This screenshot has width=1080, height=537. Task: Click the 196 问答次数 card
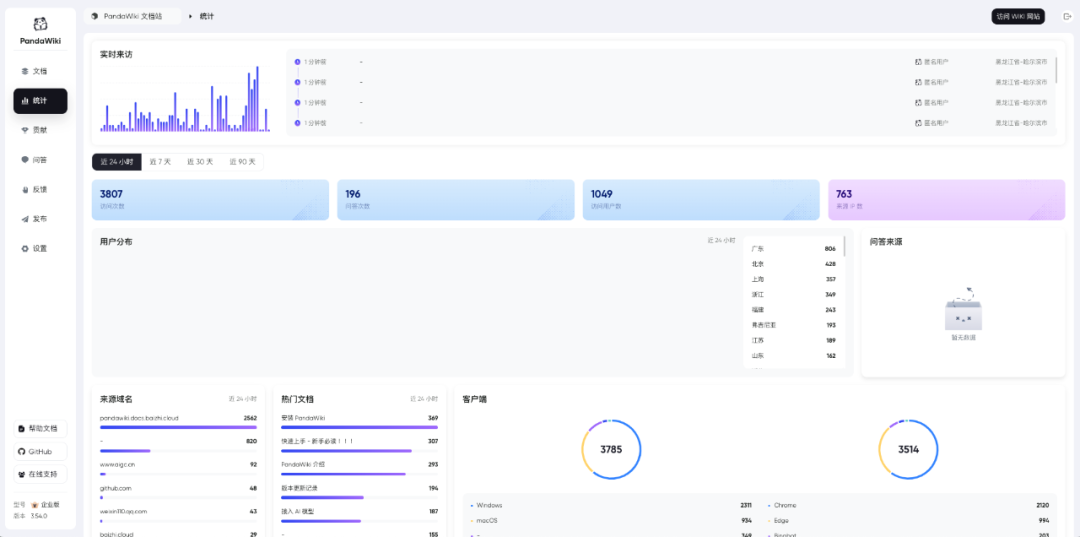(x=455, y=200)
